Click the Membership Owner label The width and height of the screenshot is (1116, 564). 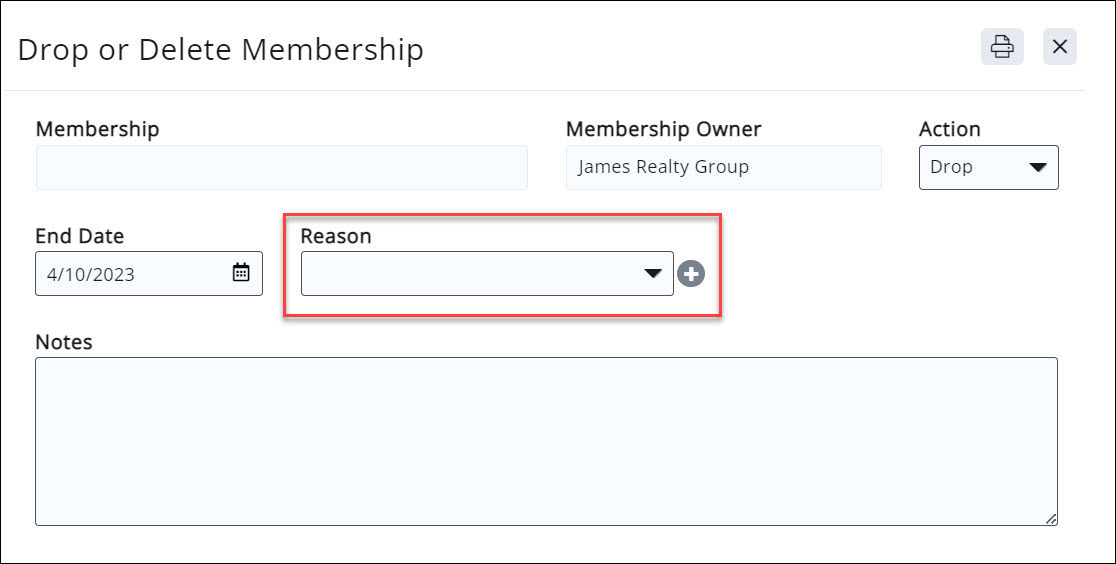coord(663,129)
